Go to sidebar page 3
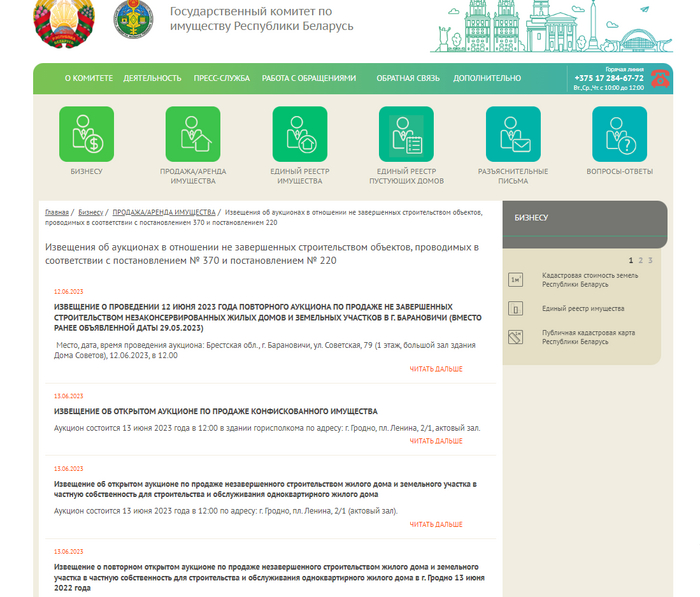This screenshot has width=700, height=597. tap(650, 260)
